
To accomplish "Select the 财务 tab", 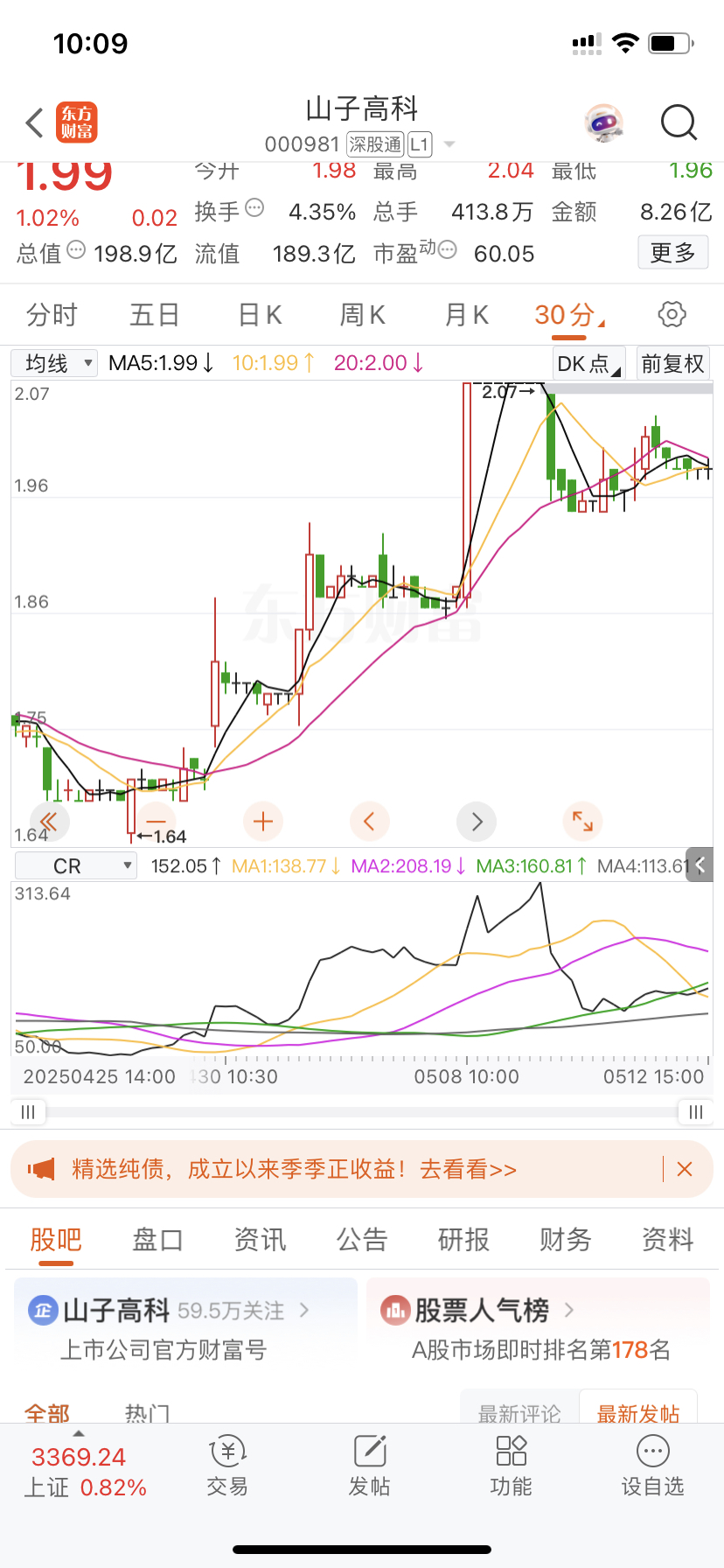I will point(566,1240).
